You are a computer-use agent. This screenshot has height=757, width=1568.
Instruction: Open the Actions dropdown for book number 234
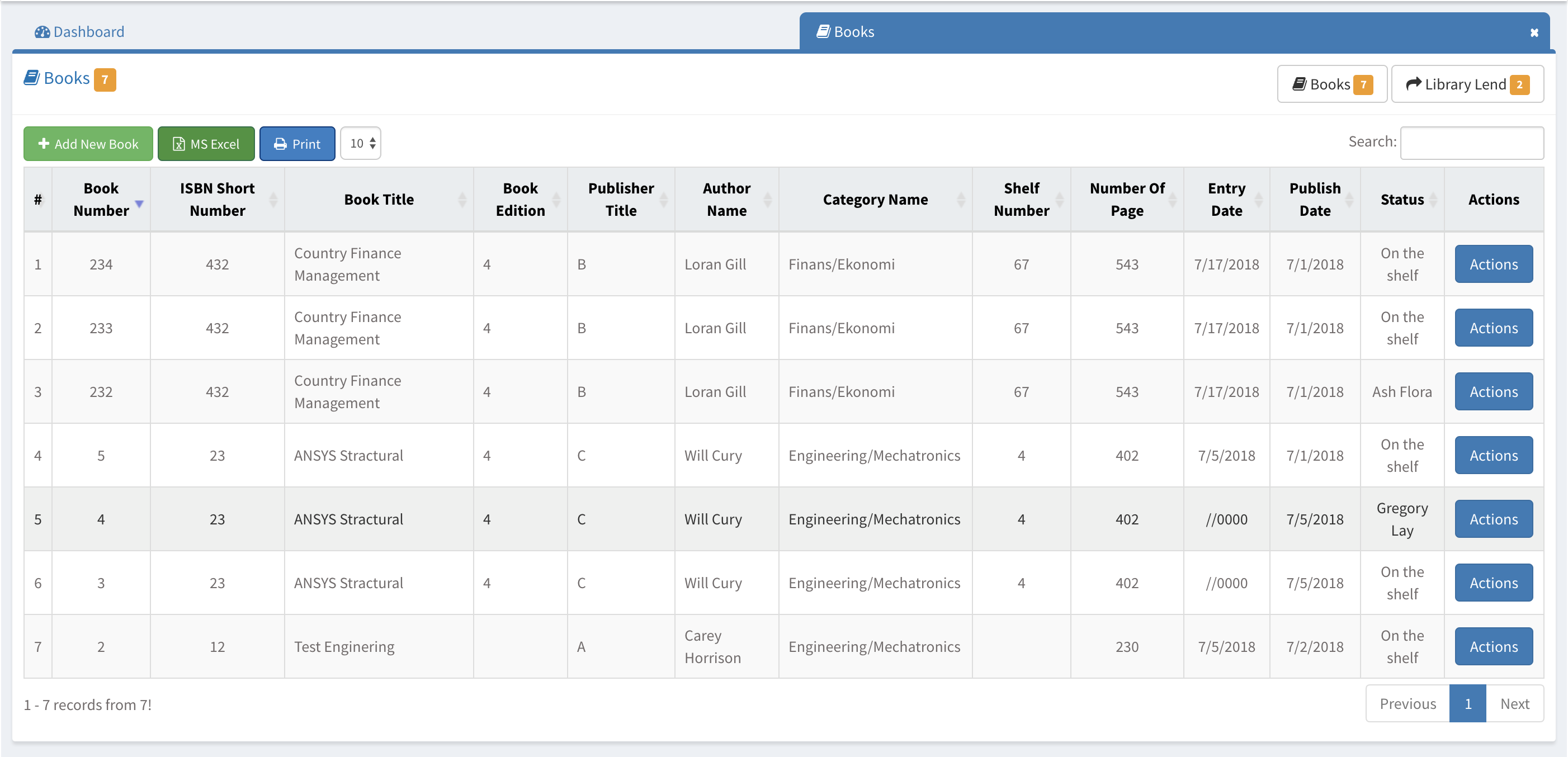[1493, 264]
